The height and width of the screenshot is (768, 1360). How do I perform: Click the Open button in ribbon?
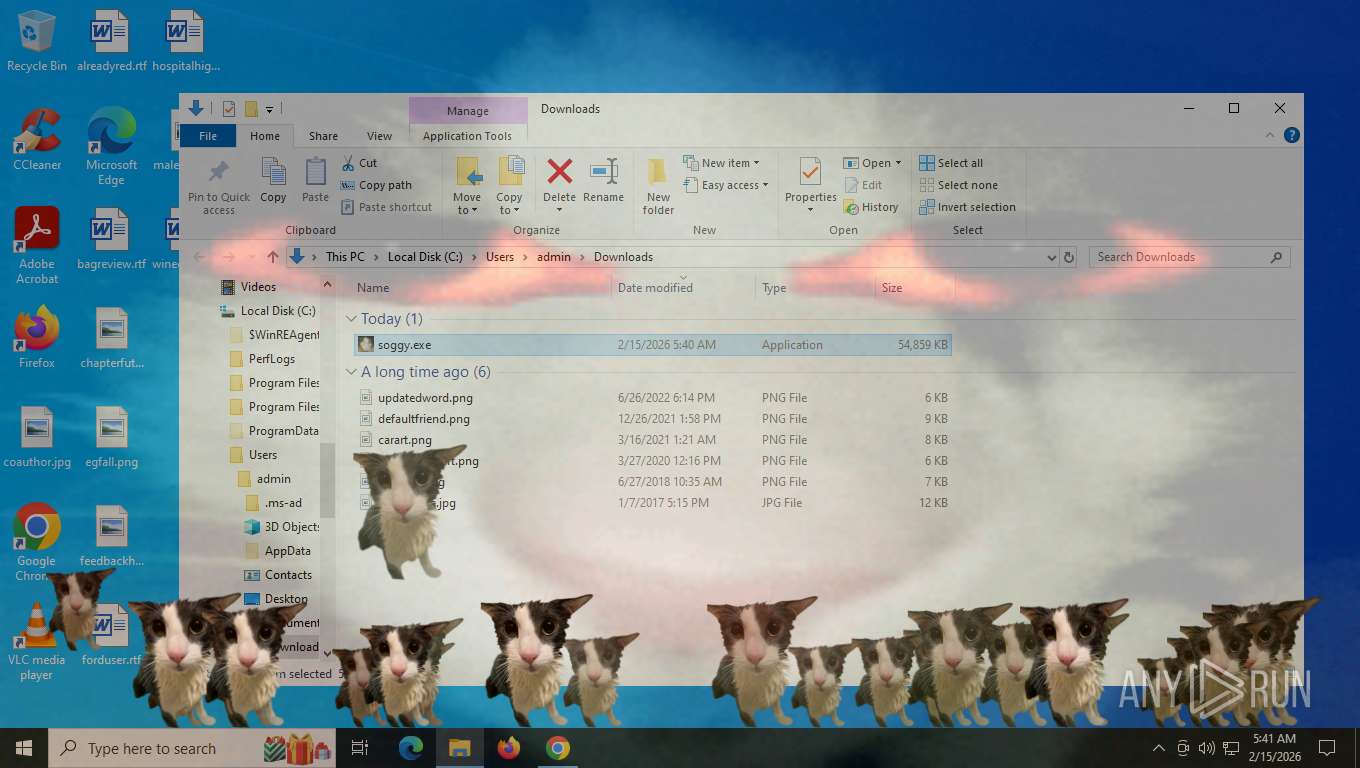coord(872,163)
